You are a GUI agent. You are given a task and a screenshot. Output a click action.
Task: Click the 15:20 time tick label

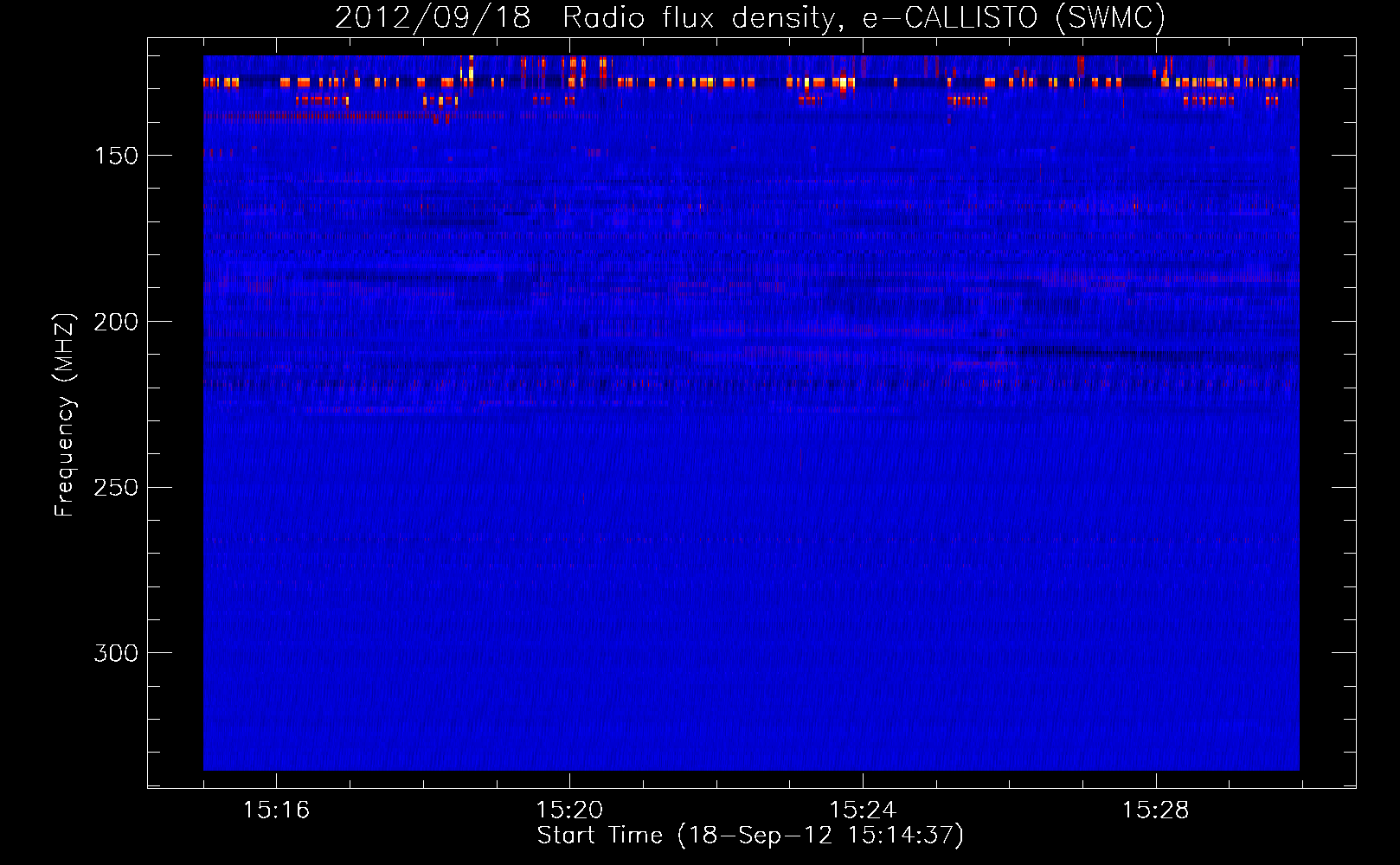coord(569,811)
